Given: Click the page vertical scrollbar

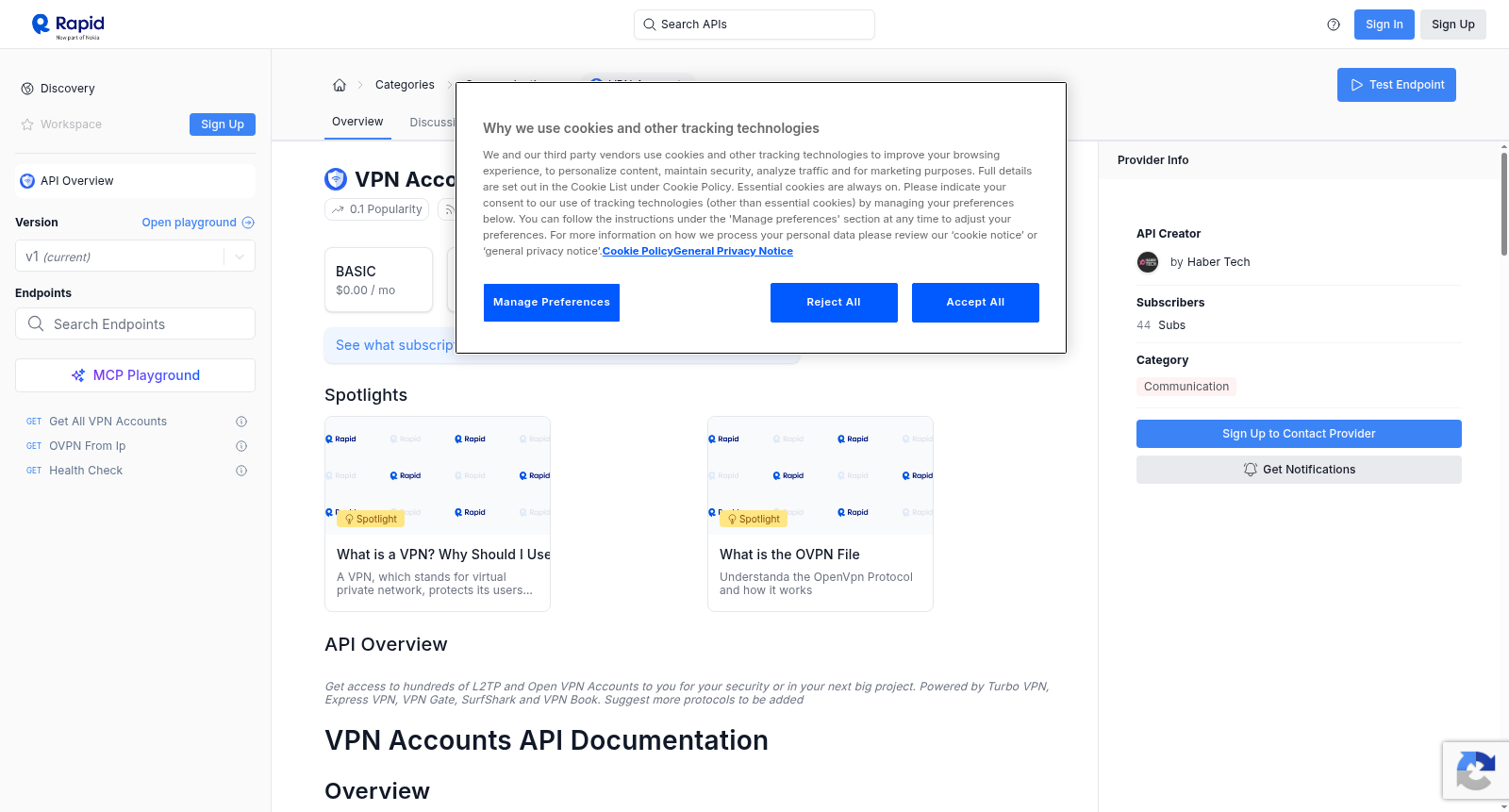Looking at the screenshot, I should (1503, 203).
